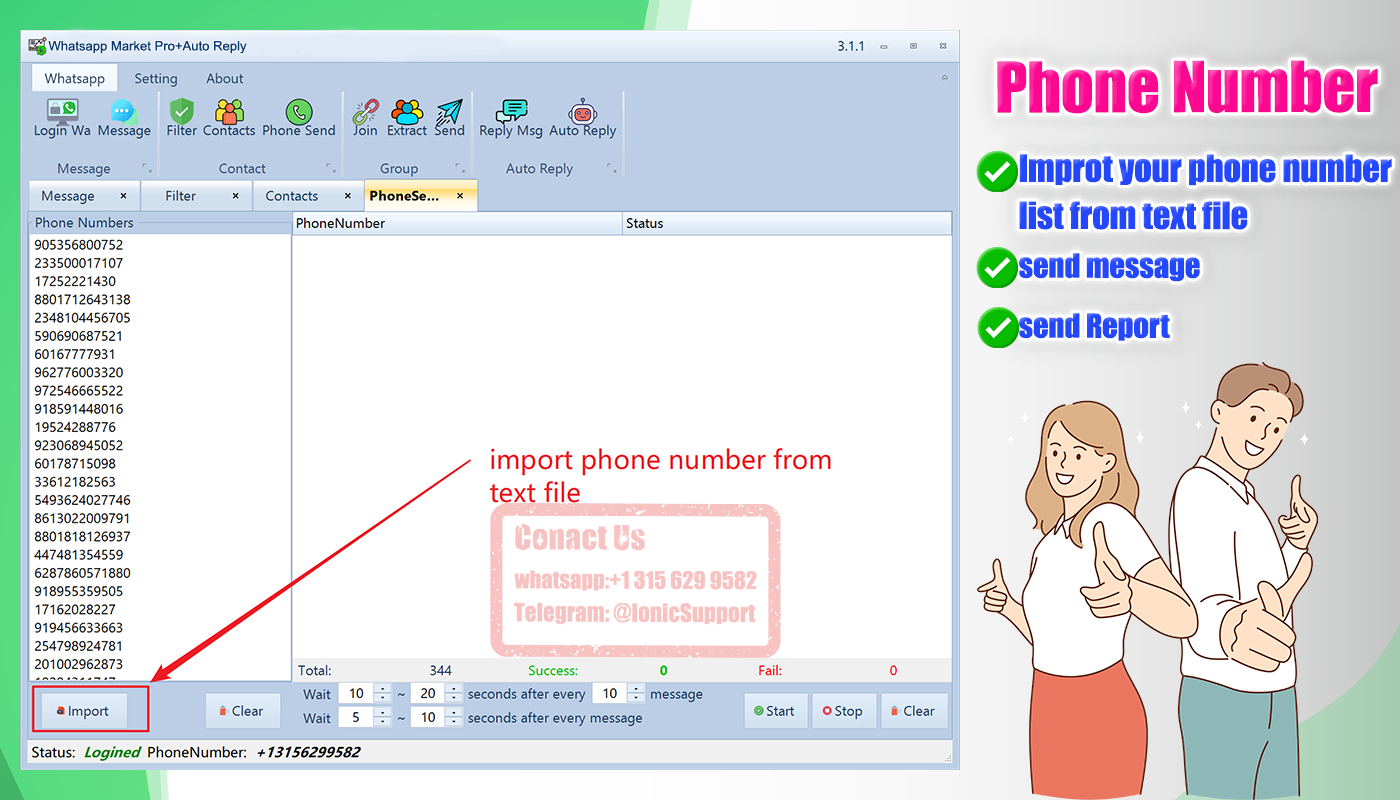This screenshot has height=800, width=1400.
Task: Increase the message count before the word message
Action: click(x=637, y=689)
